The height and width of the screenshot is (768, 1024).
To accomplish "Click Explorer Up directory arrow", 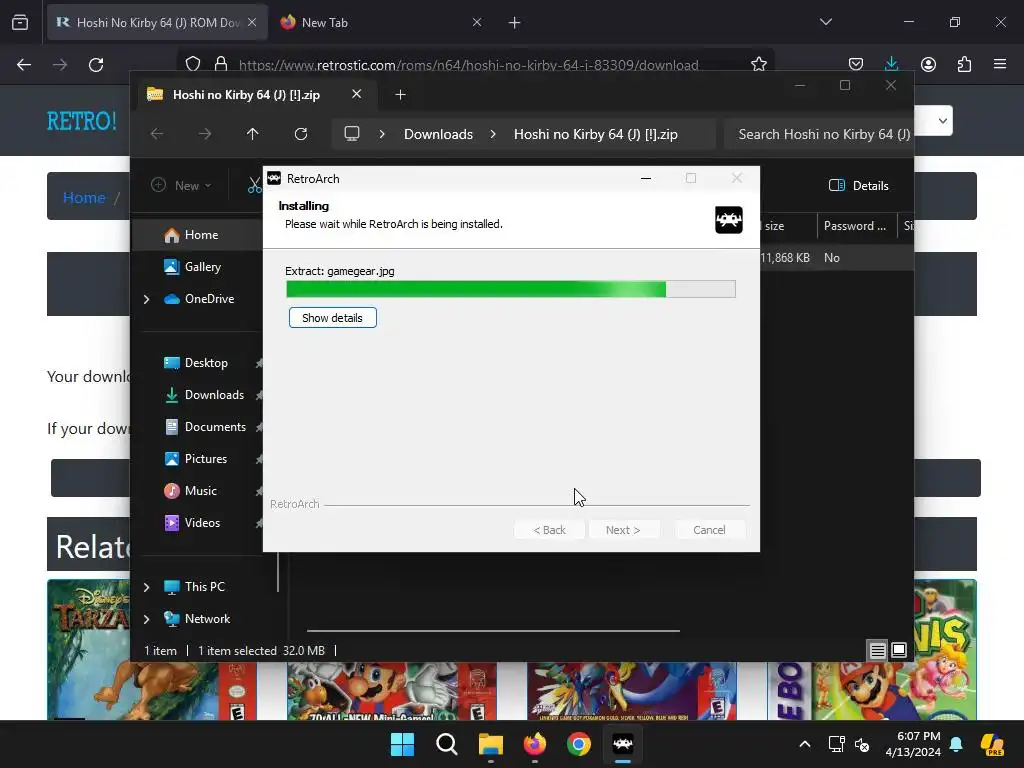I will 253,134.
